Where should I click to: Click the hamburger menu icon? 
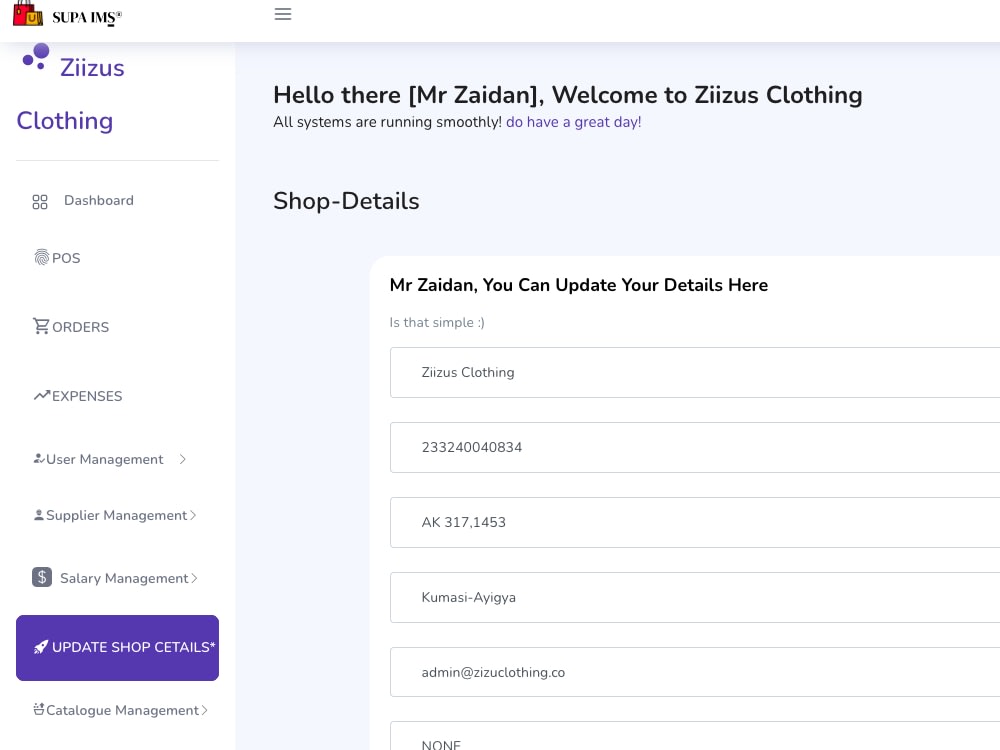[x=283, y=14]
